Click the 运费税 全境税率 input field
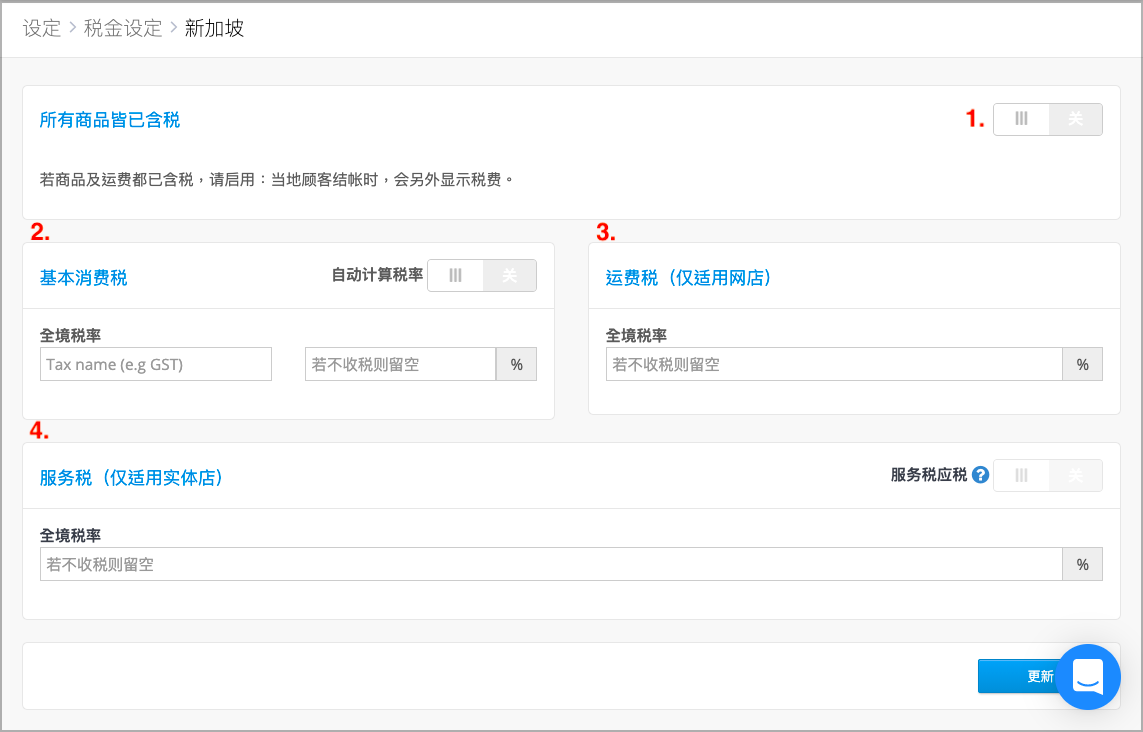Screen dimensions: 1143x732 (x=834, y=364)
